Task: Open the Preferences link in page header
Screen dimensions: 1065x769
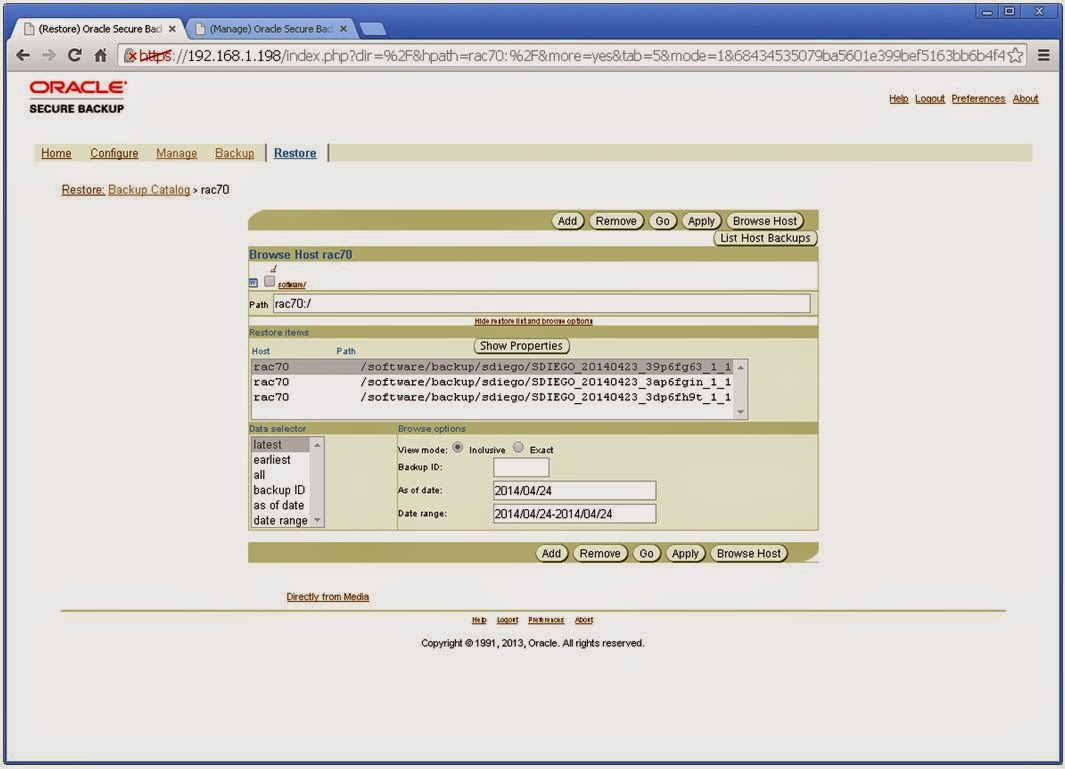Action: [x=978, y=99]
